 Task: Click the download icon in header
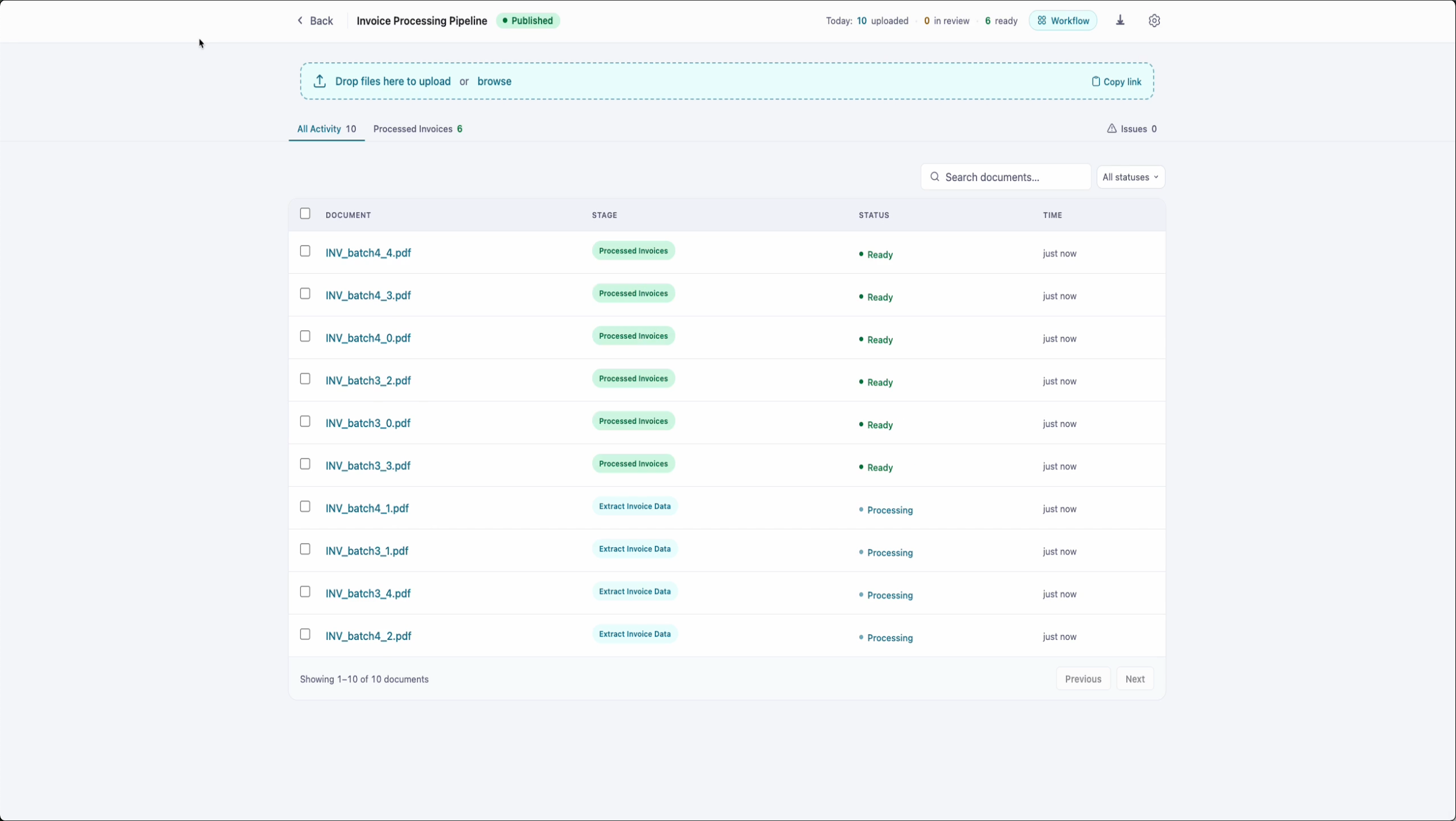[1120, 20]
